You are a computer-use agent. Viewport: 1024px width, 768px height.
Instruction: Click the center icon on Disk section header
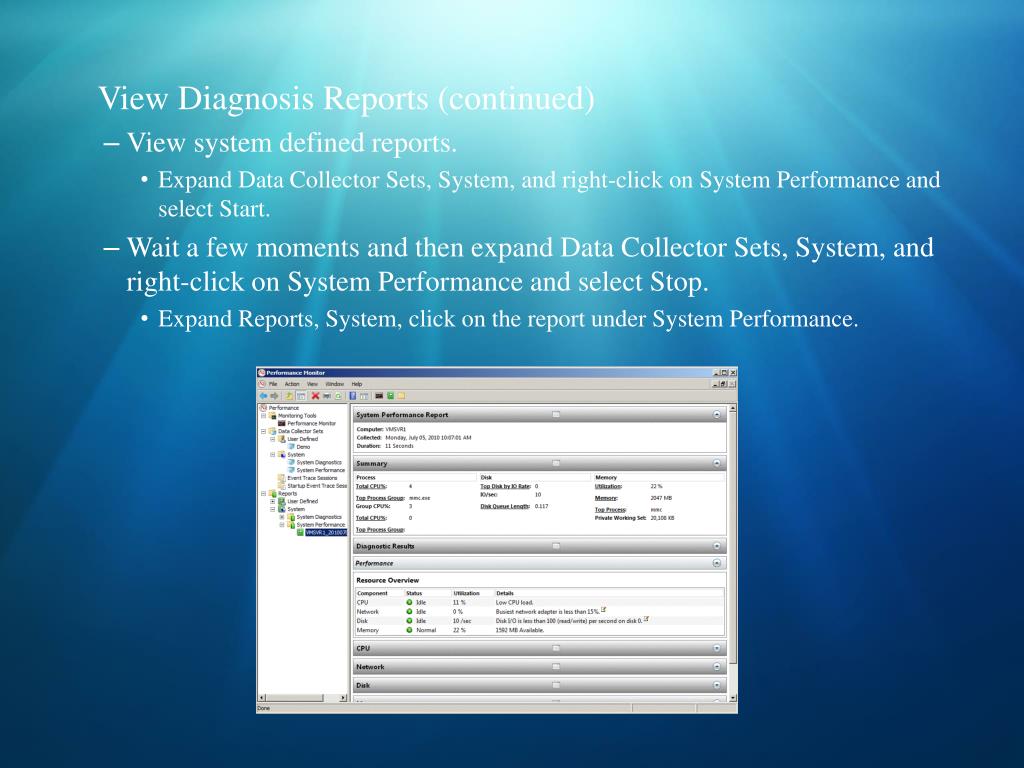[x=556, y=685]
